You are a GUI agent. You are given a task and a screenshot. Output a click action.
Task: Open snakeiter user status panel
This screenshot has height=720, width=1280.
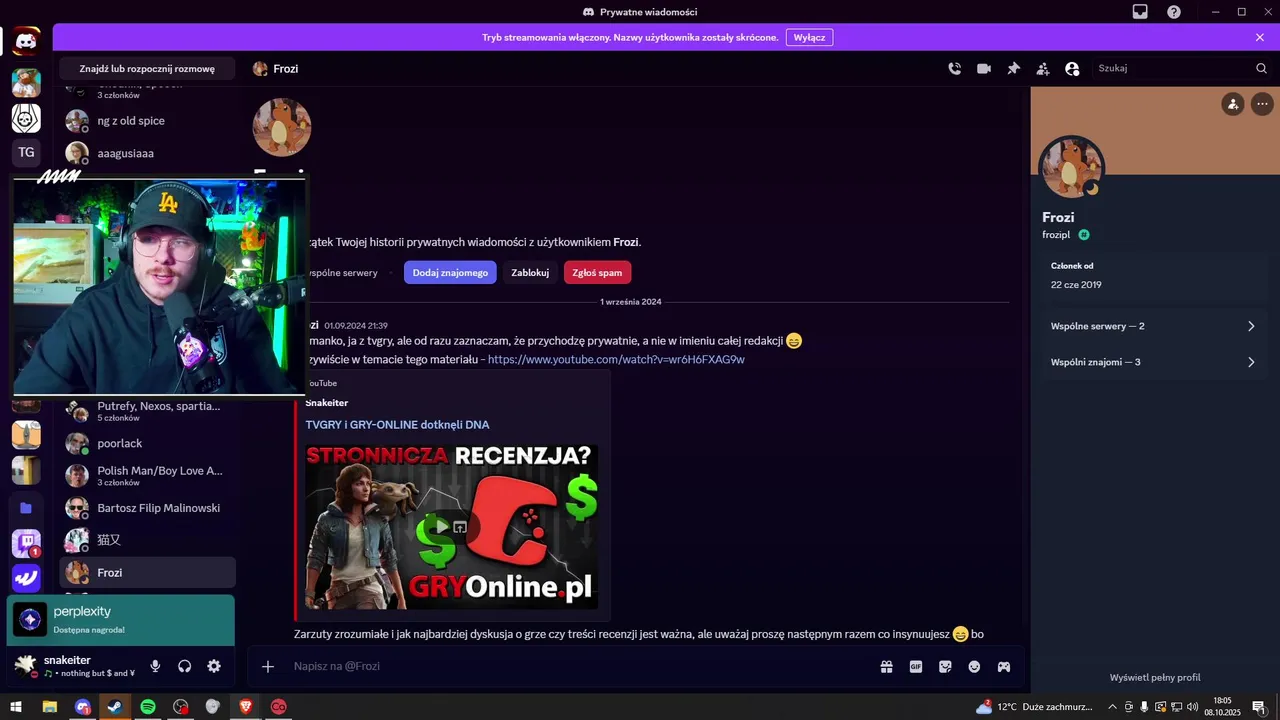(75, 666)
